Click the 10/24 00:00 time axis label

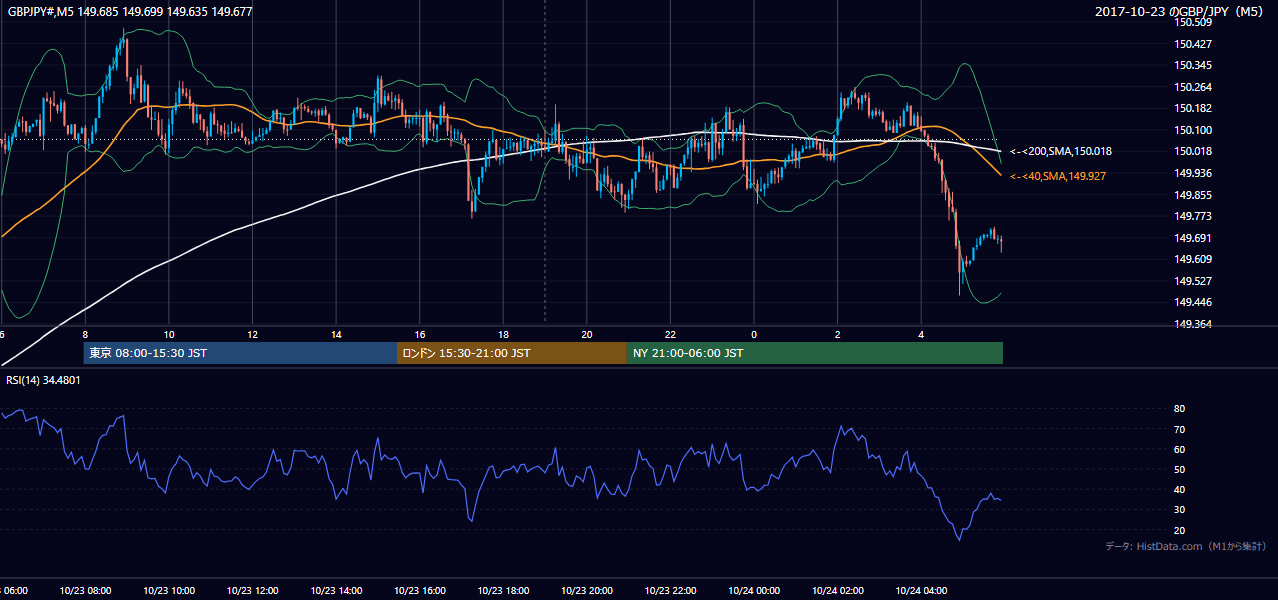click(x=754, y=591)
